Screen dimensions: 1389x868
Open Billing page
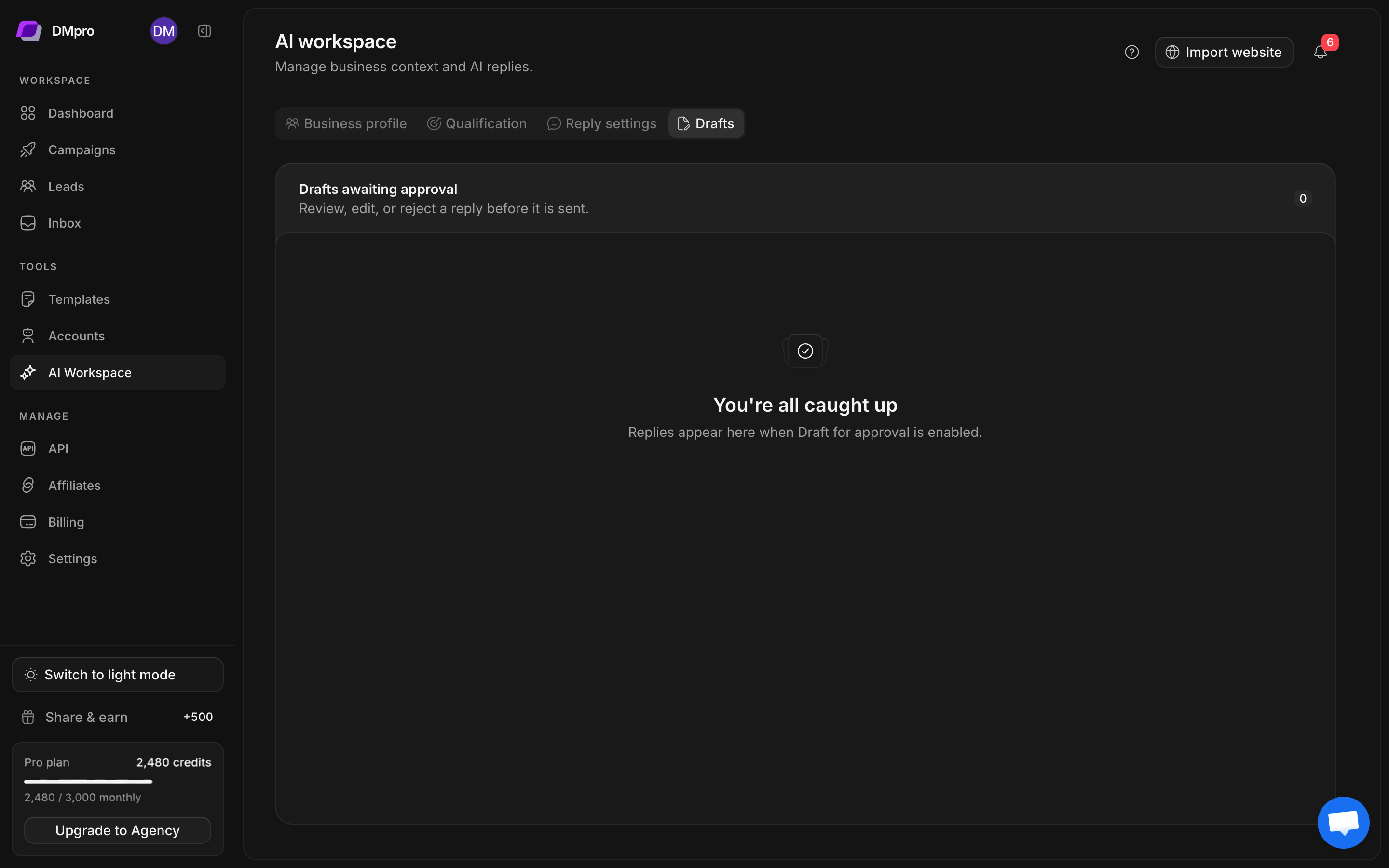pos(118,522)
